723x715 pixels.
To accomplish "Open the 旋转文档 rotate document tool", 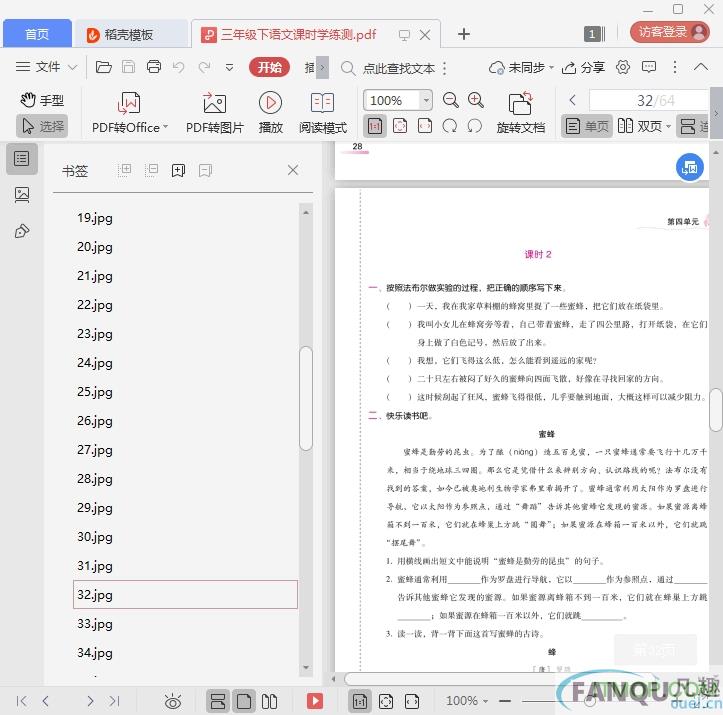I will point(520,103).
